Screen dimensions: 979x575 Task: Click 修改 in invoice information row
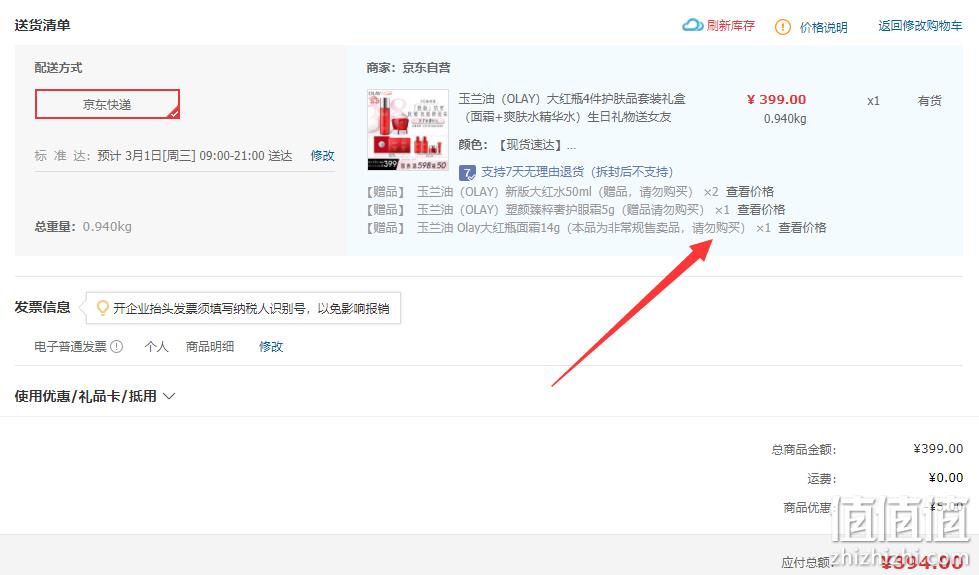tap(271, 346)
